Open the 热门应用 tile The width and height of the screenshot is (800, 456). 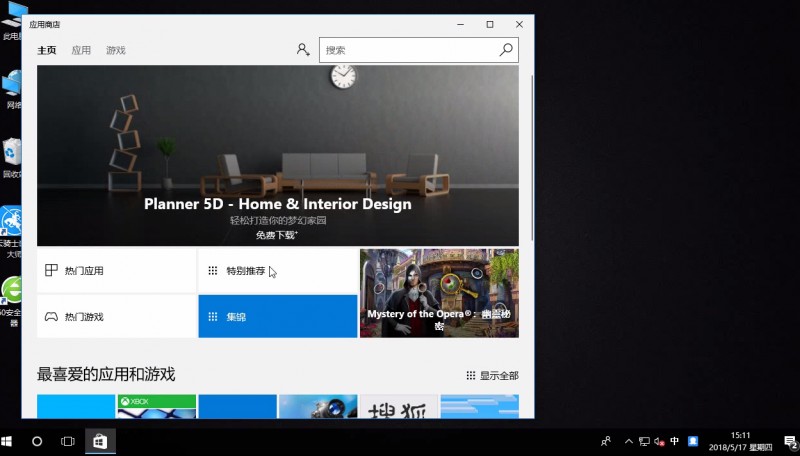116,270
